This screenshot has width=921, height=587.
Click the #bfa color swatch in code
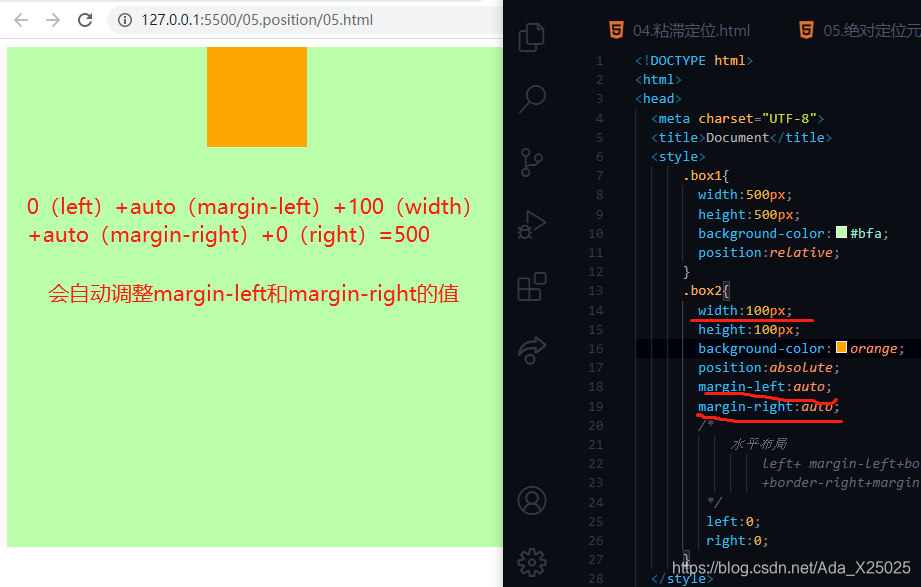tap(841, 232)
